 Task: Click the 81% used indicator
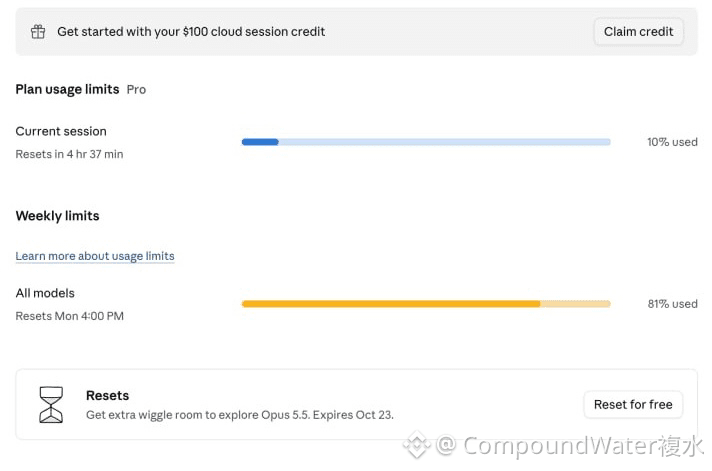672,304
